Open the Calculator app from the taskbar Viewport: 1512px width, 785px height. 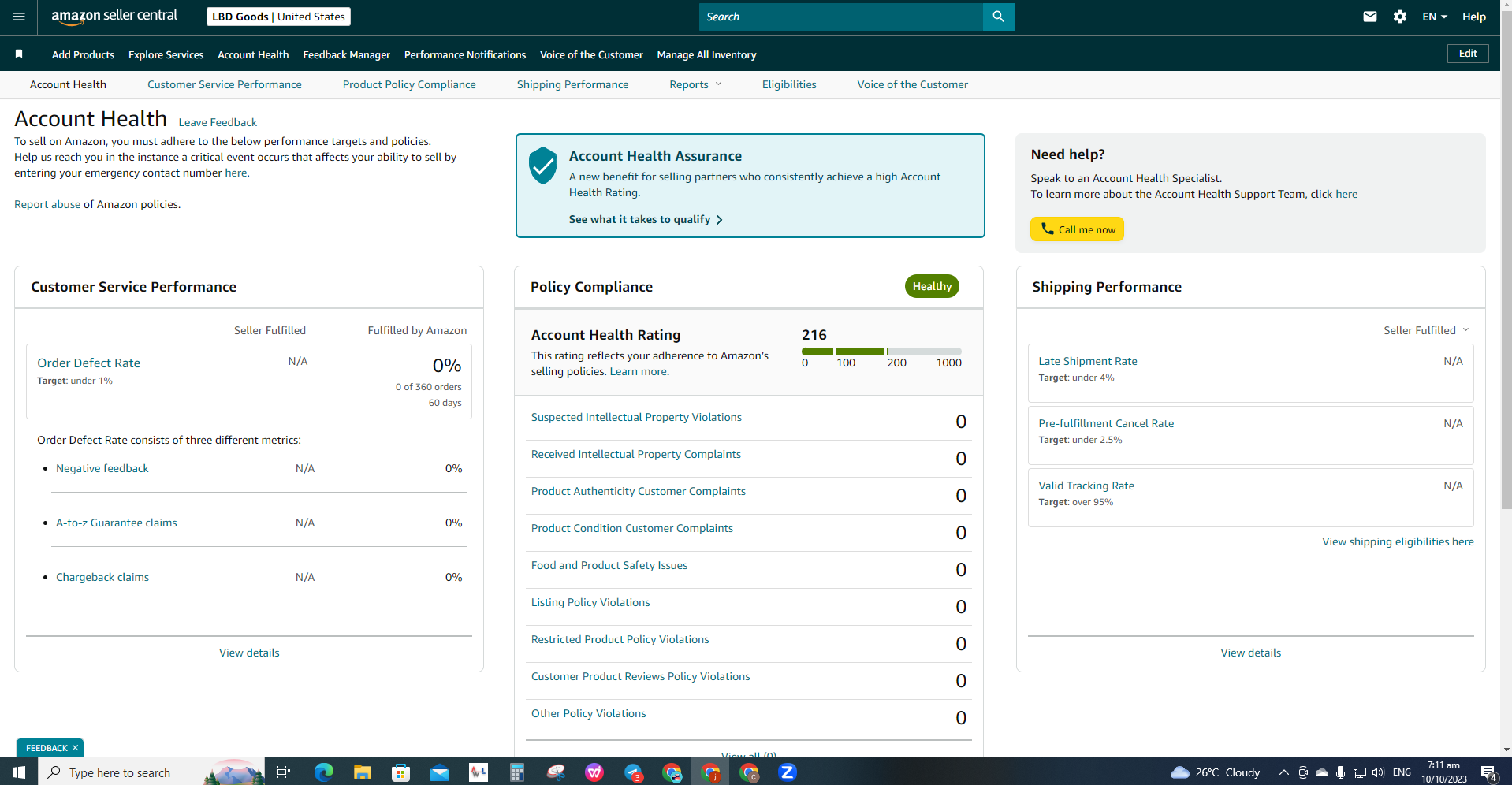coord(517,772)
